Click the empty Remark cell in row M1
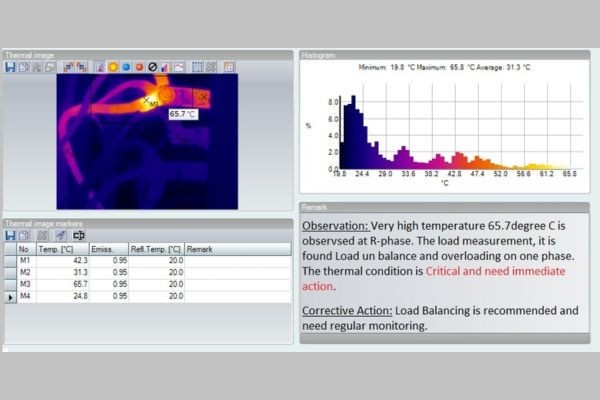The width and height of the screenshot is (600, 400). [x=238, y=261]
